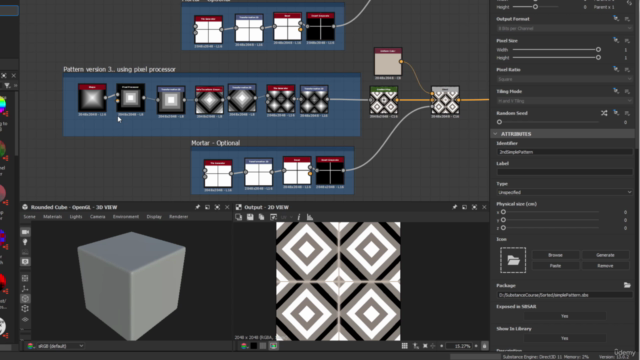Click the Remove icon button
Image resolution: width=640 pixels, height=360 pixels.
(605, 266)
